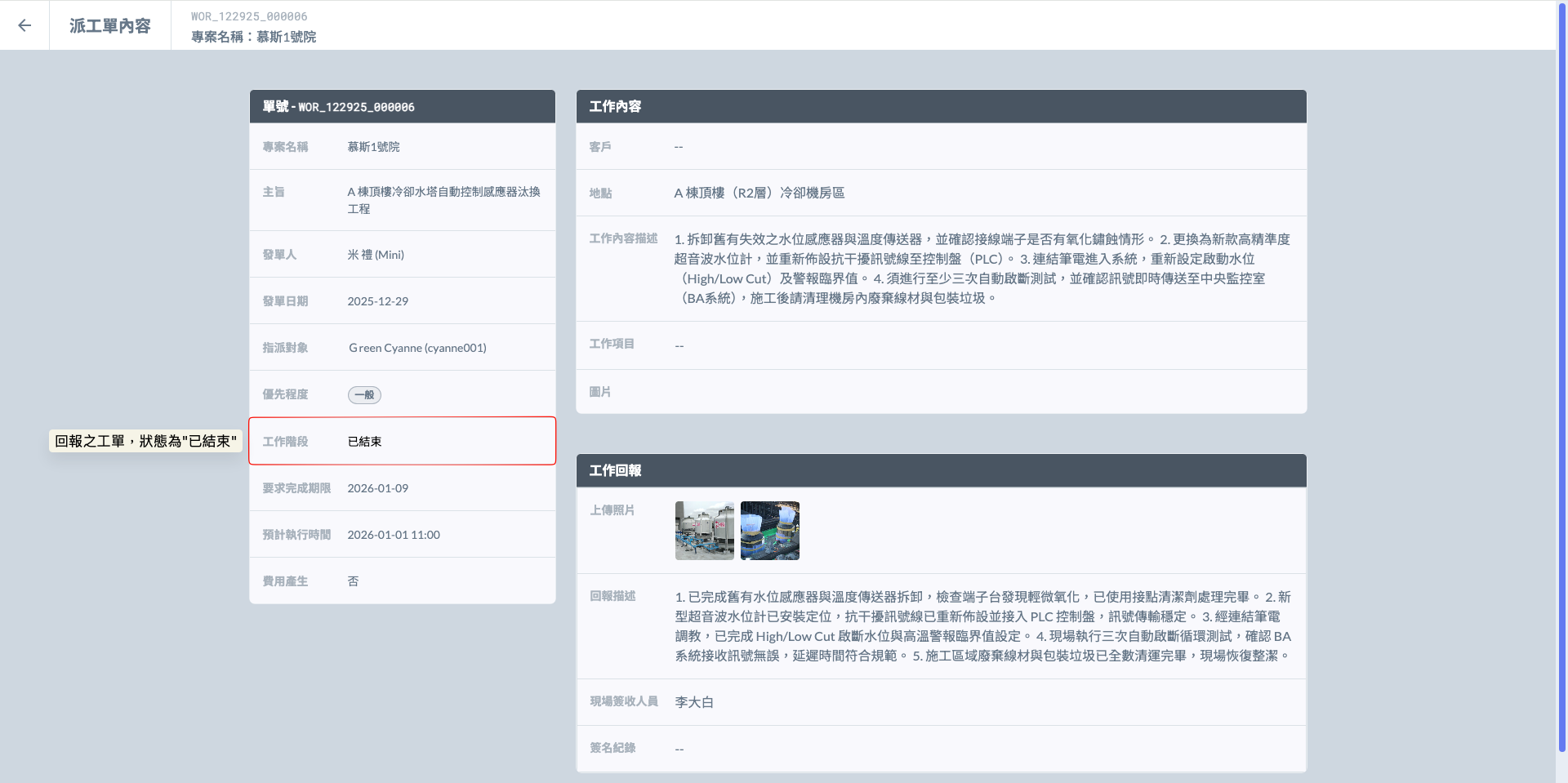1568x783 pixels.
Task: Click the 工作回報 panel header
Action: click(941, 471)
